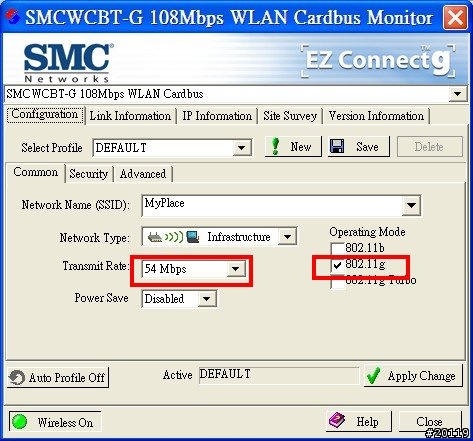Click the Close button at the bottom
The height and width of the screenshot is (441, 473).
430,421
